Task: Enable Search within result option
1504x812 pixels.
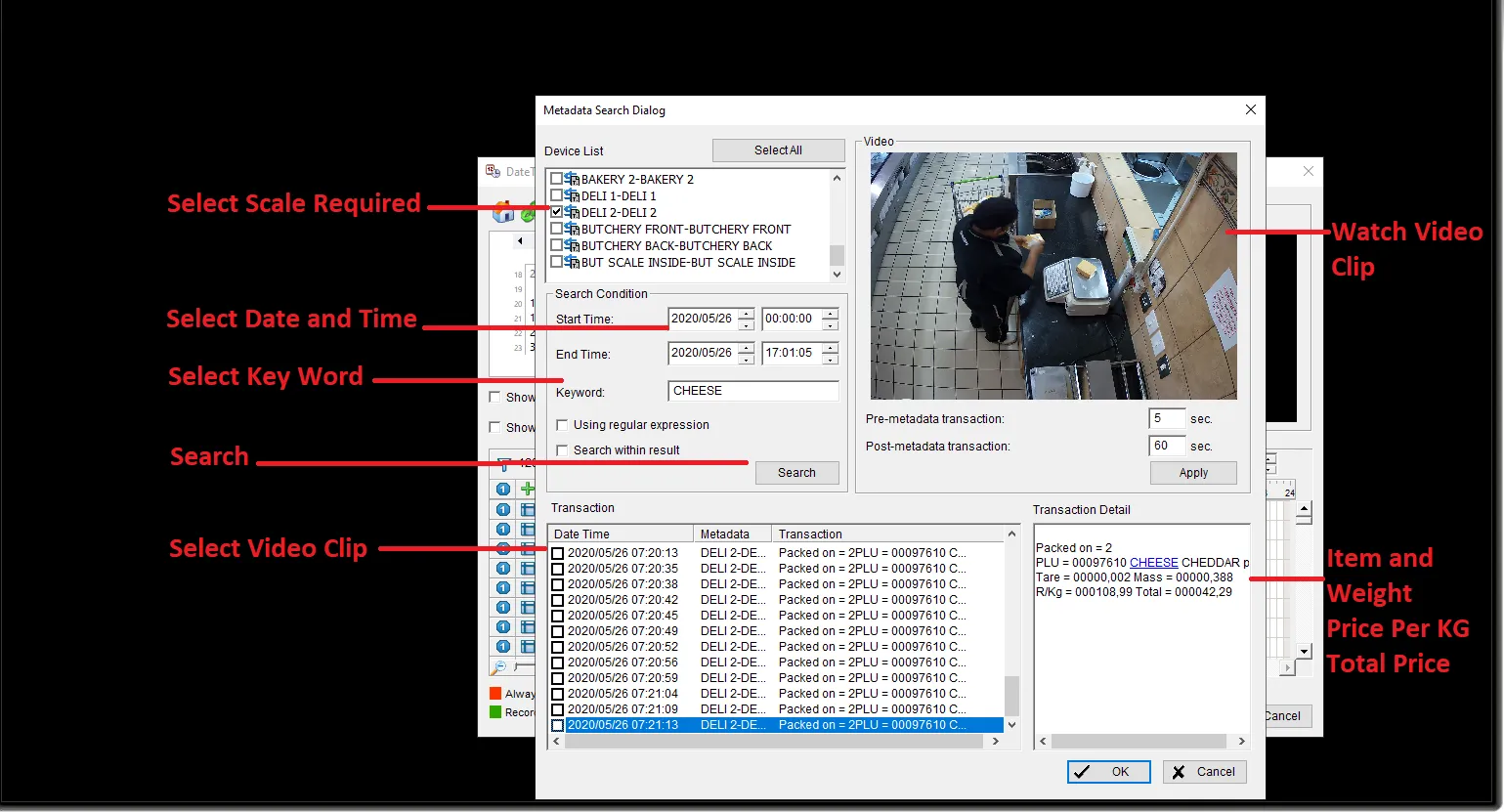Action: tap(562, 450)
